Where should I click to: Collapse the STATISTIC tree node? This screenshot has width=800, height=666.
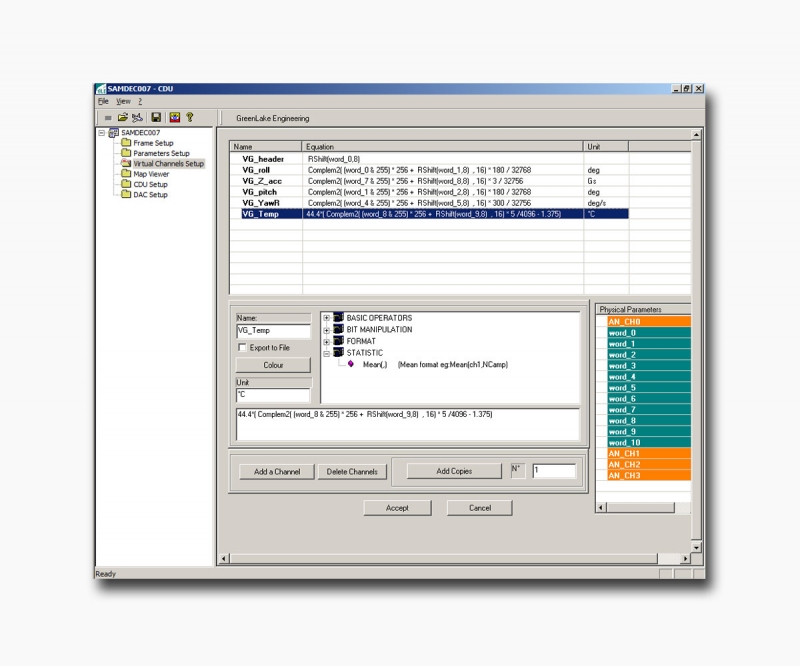(x=326, y=353)
